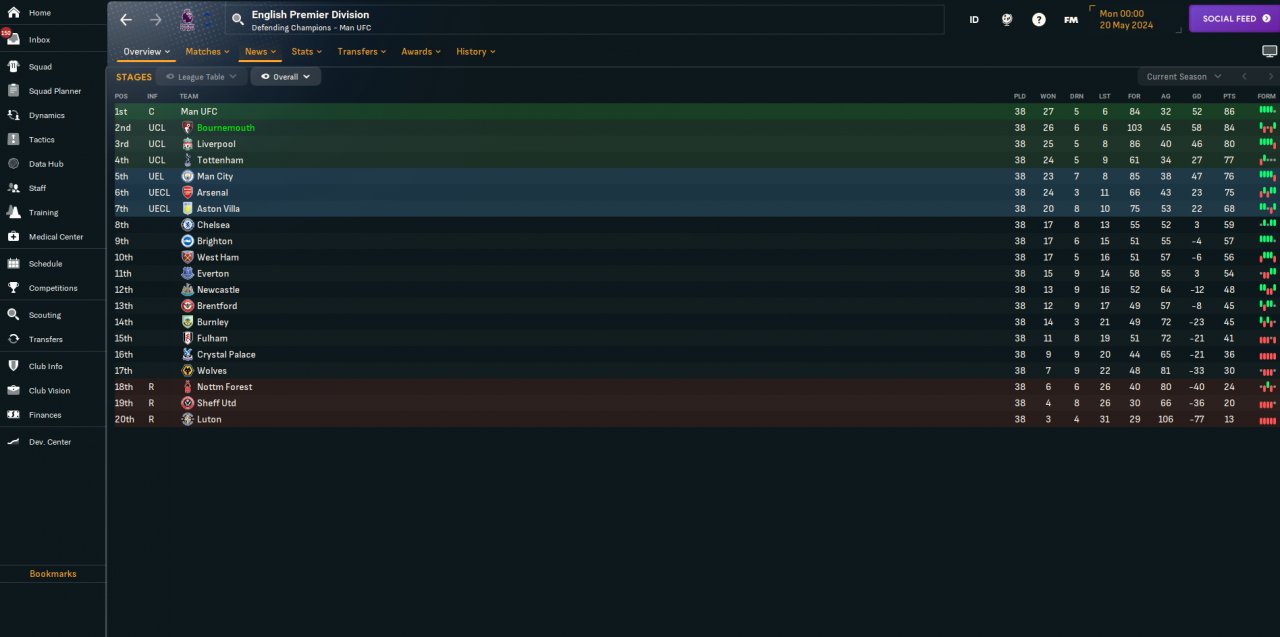
Task: Open the Tactics screen
Action: [x=42, y=140]
